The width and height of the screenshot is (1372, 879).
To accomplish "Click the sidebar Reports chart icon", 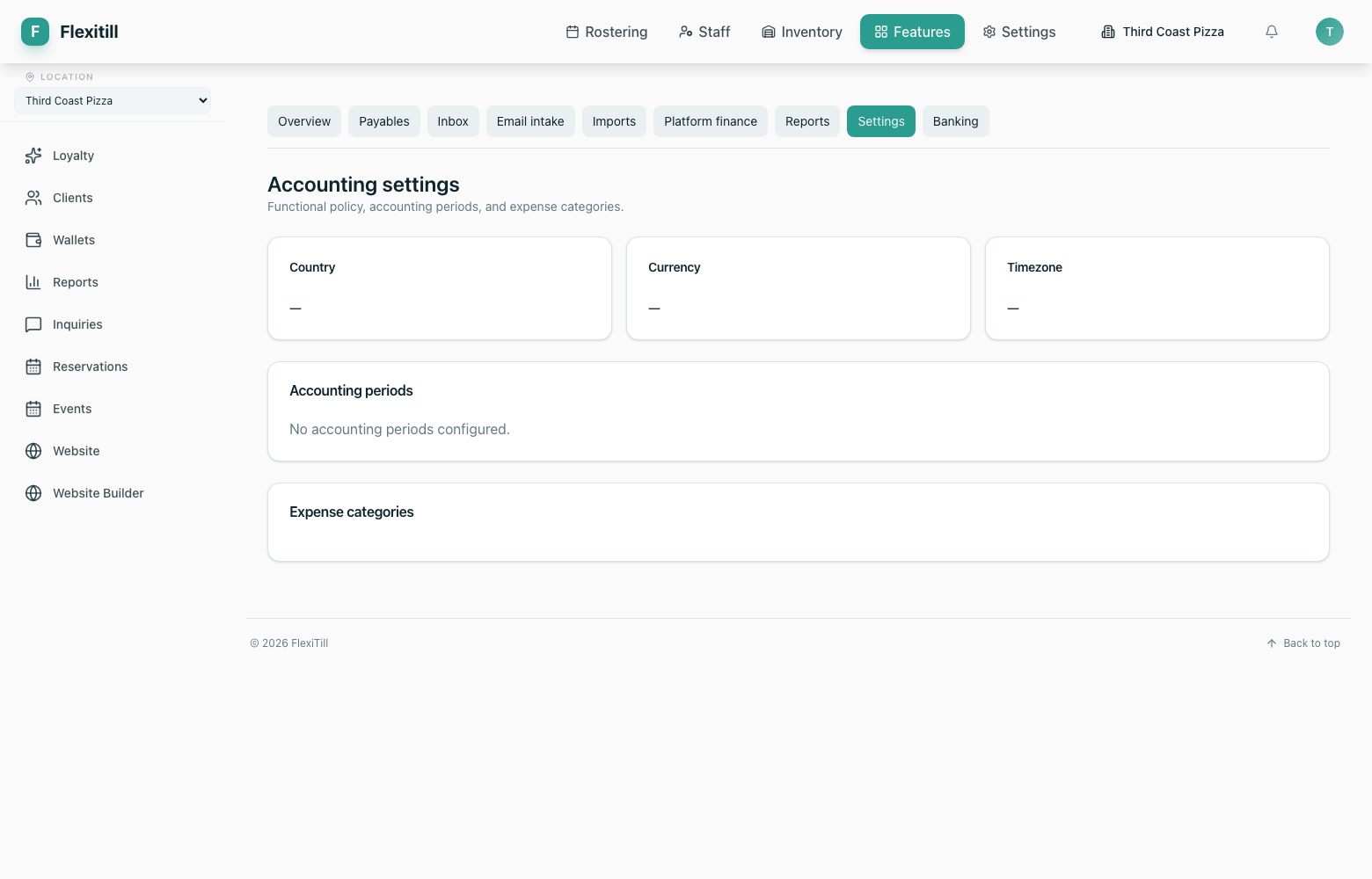I will tap(33, 282).
